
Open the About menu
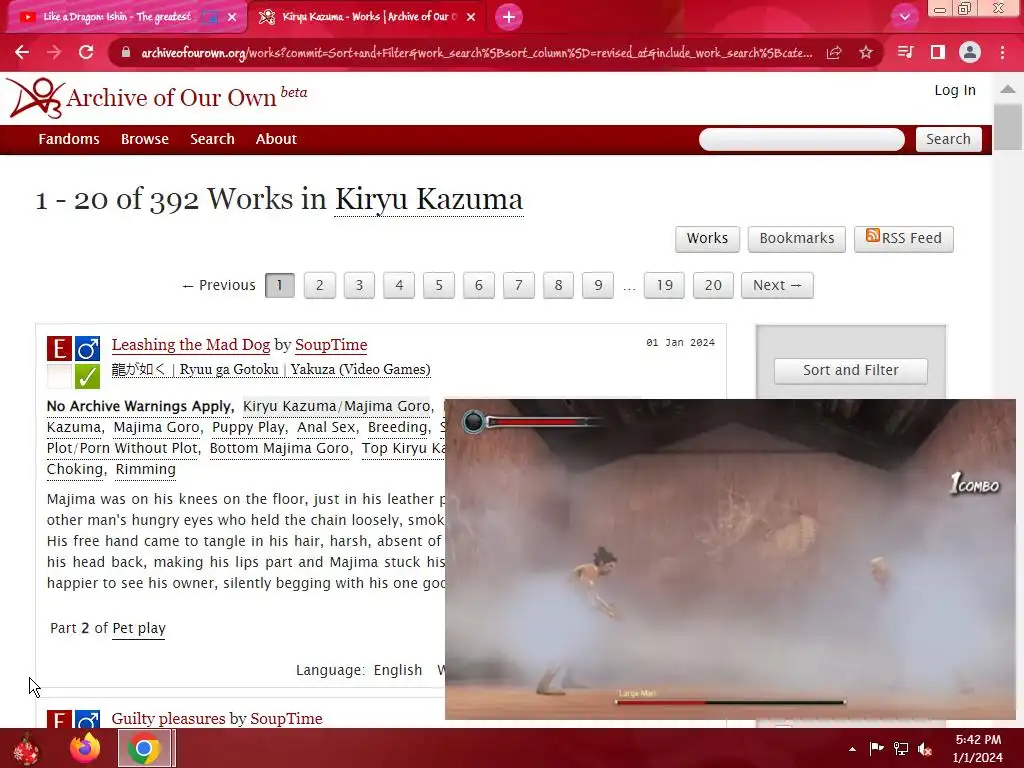[276, 139]
